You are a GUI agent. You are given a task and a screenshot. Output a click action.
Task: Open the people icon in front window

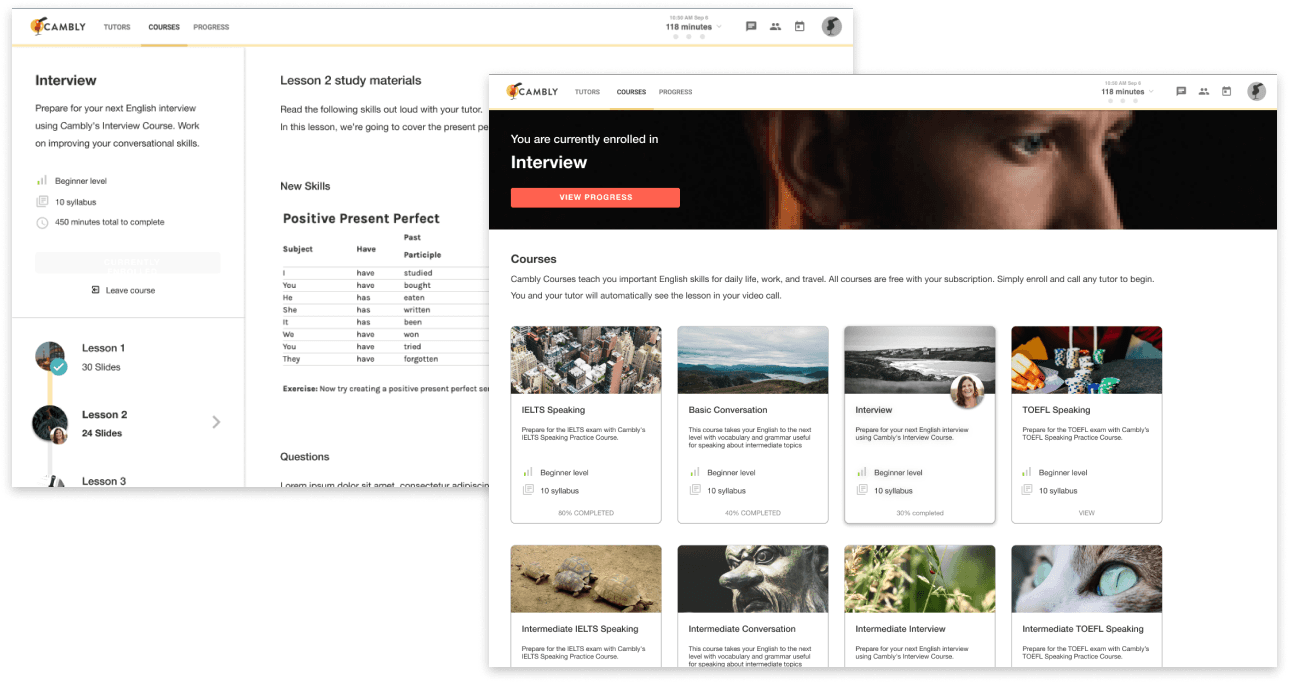tap(1204, 91)
